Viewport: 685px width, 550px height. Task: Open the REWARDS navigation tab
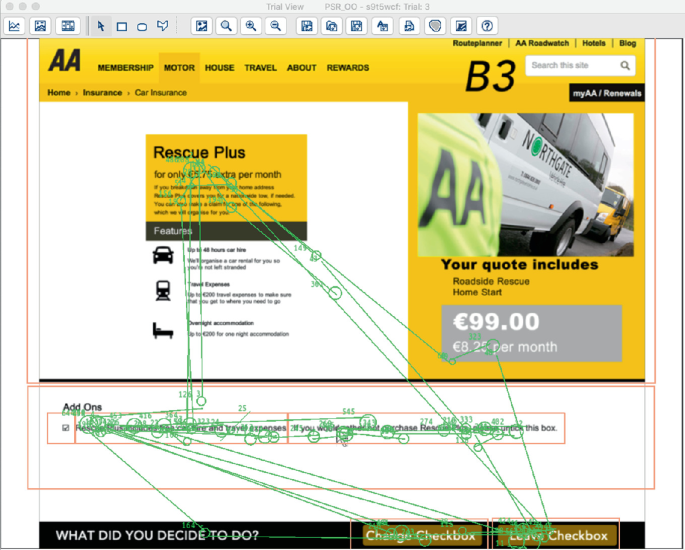click(348, 68)
